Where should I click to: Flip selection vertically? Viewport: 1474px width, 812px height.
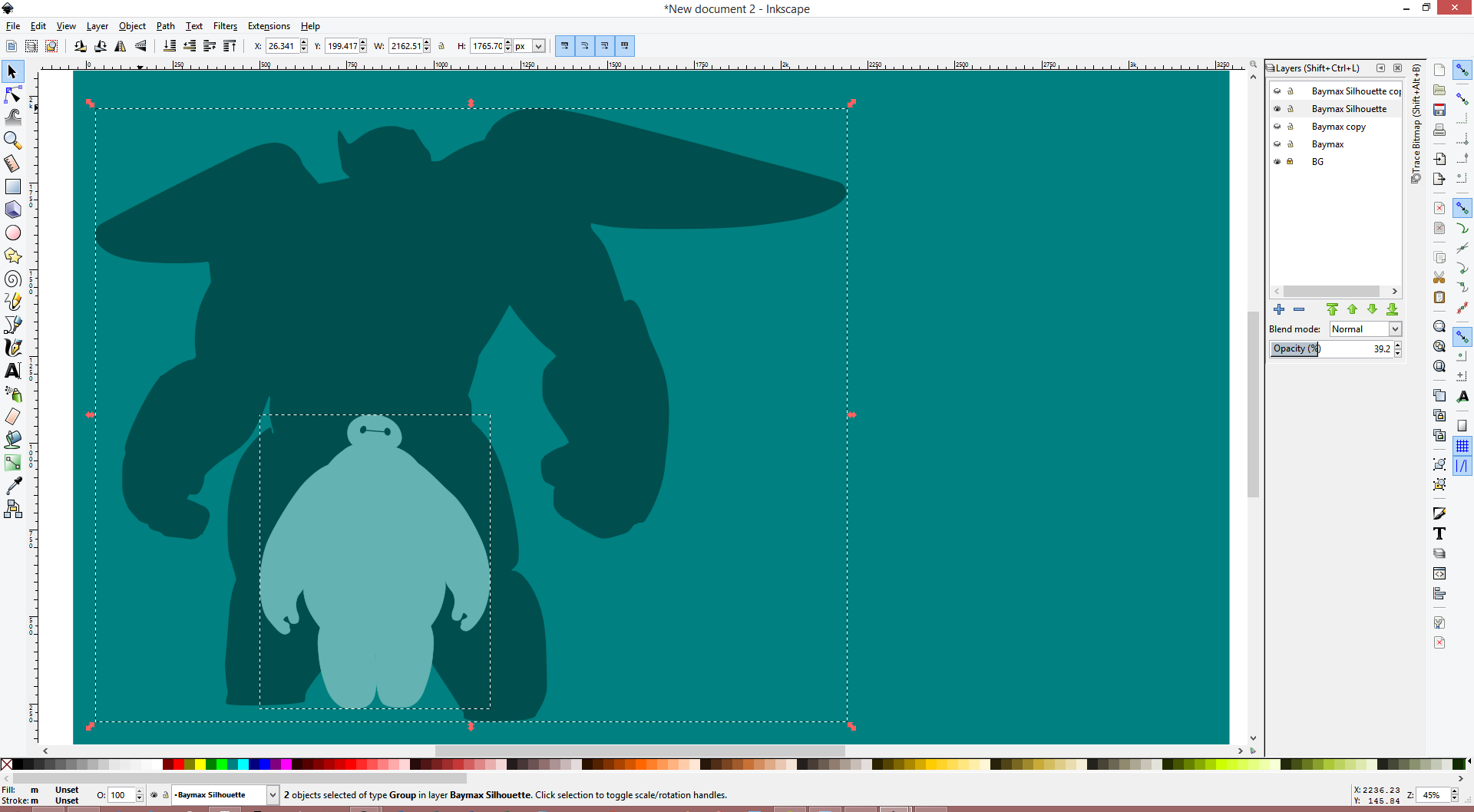click(x=140, y=46)
